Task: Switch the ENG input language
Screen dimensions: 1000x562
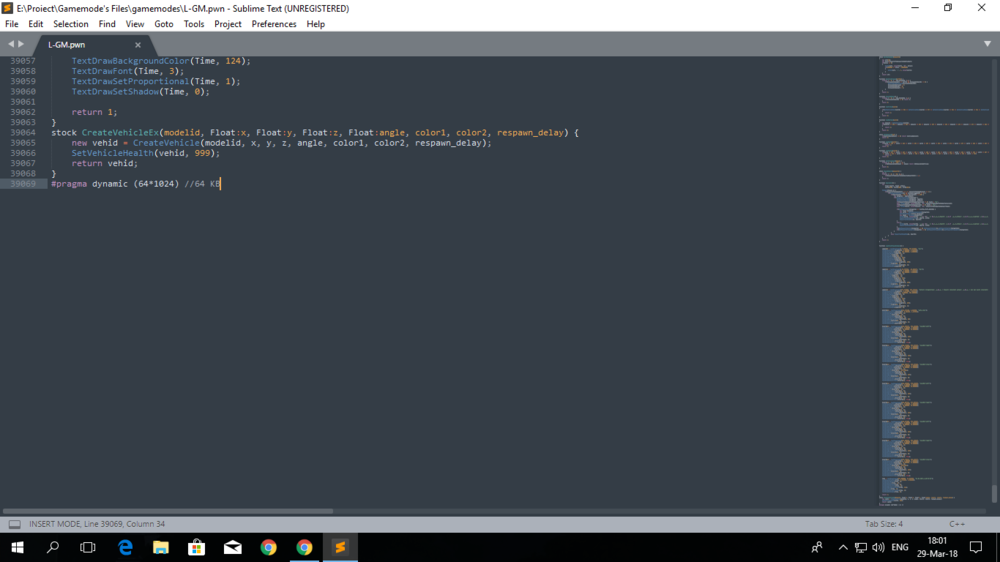Action: click(900, 547)
